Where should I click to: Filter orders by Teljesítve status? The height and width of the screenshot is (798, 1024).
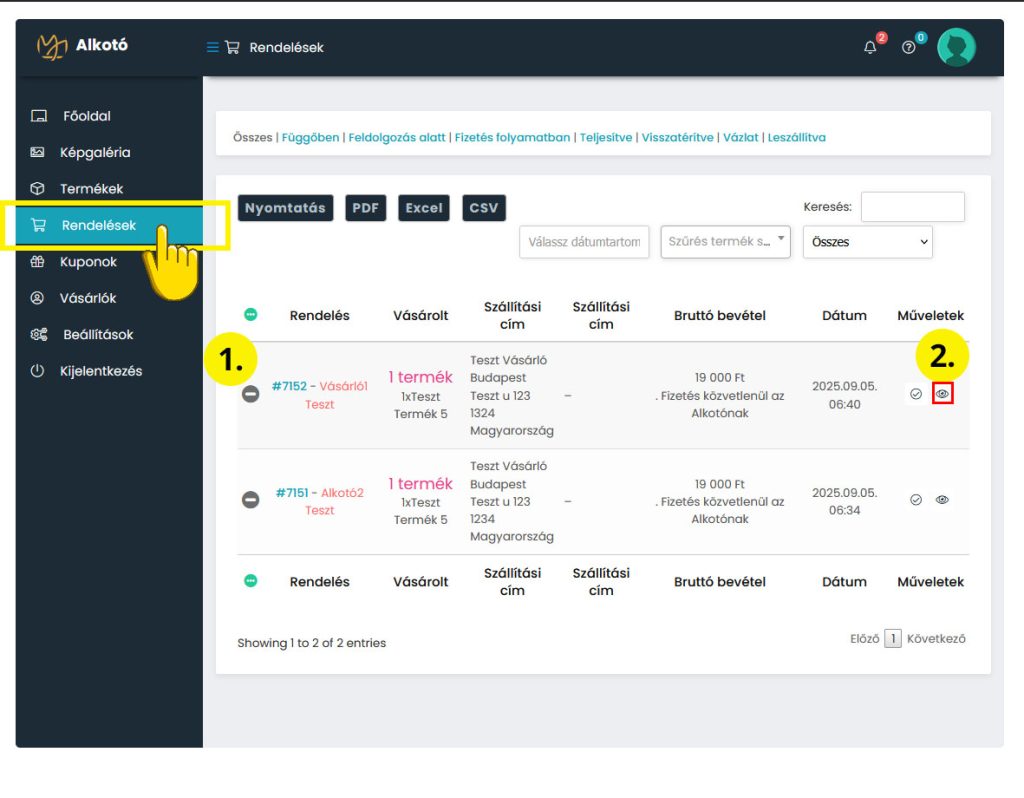(x=606, y=138)
